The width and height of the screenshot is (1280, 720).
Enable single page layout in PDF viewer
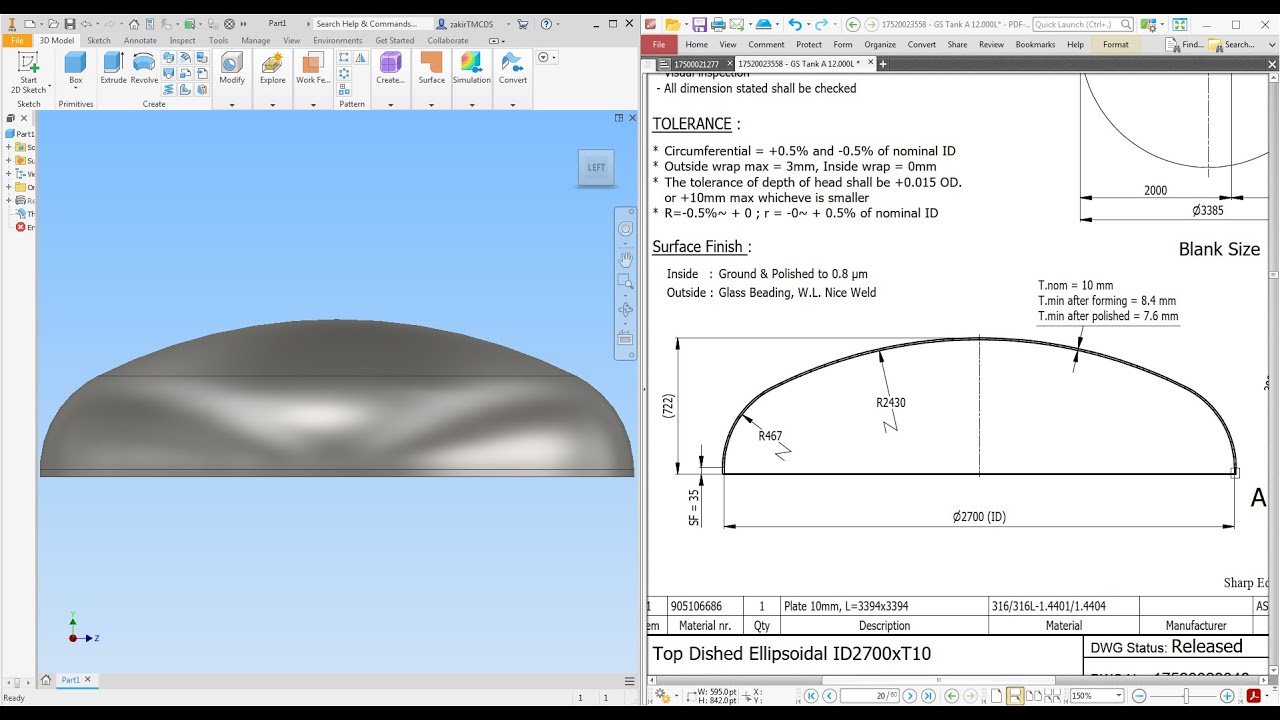tap(997, 696)
